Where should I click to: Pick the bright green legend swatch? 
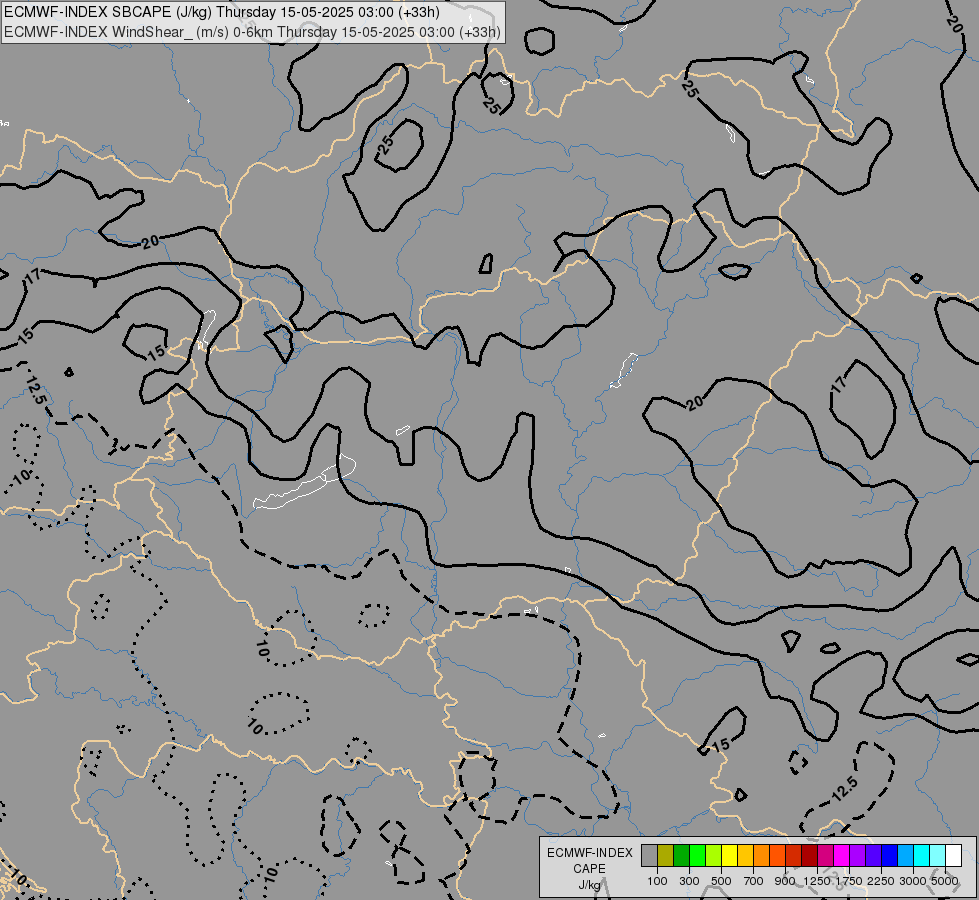[x=697, y=855]
